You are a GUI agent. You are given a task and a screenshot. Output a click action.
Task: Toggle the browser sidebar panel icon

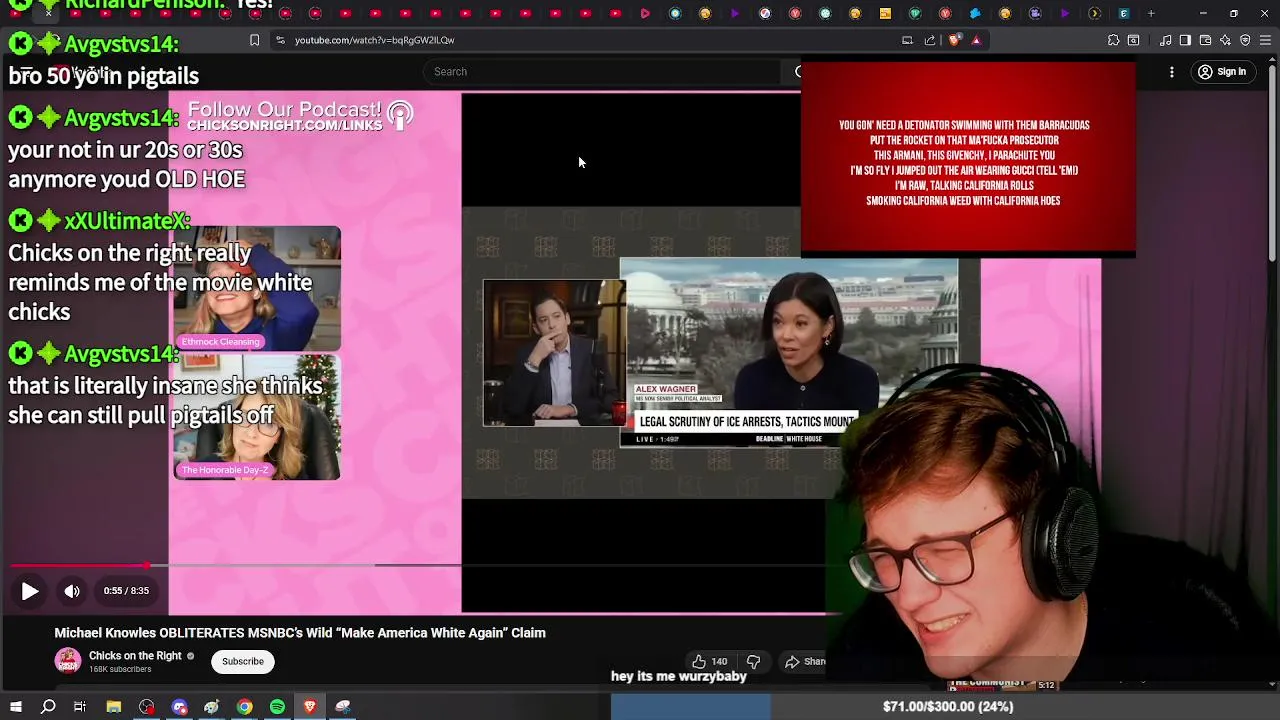tap(1185, 40)
